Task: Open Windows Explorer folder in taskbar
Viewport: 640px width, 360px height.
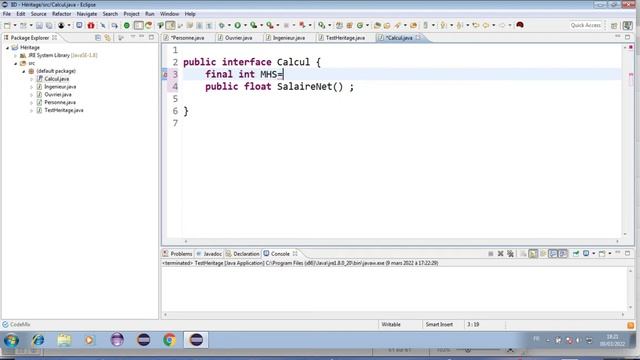Action: tap(64, 340)
